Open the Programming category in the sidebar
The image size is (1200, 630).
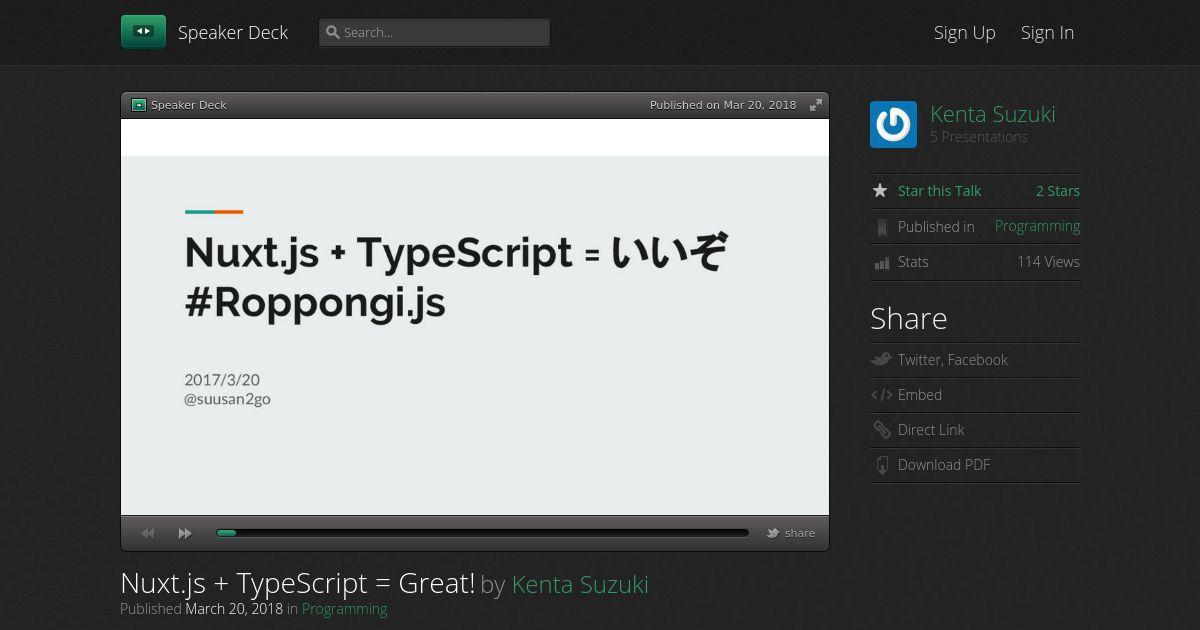pyautogui.click(x=1037, y=226)
